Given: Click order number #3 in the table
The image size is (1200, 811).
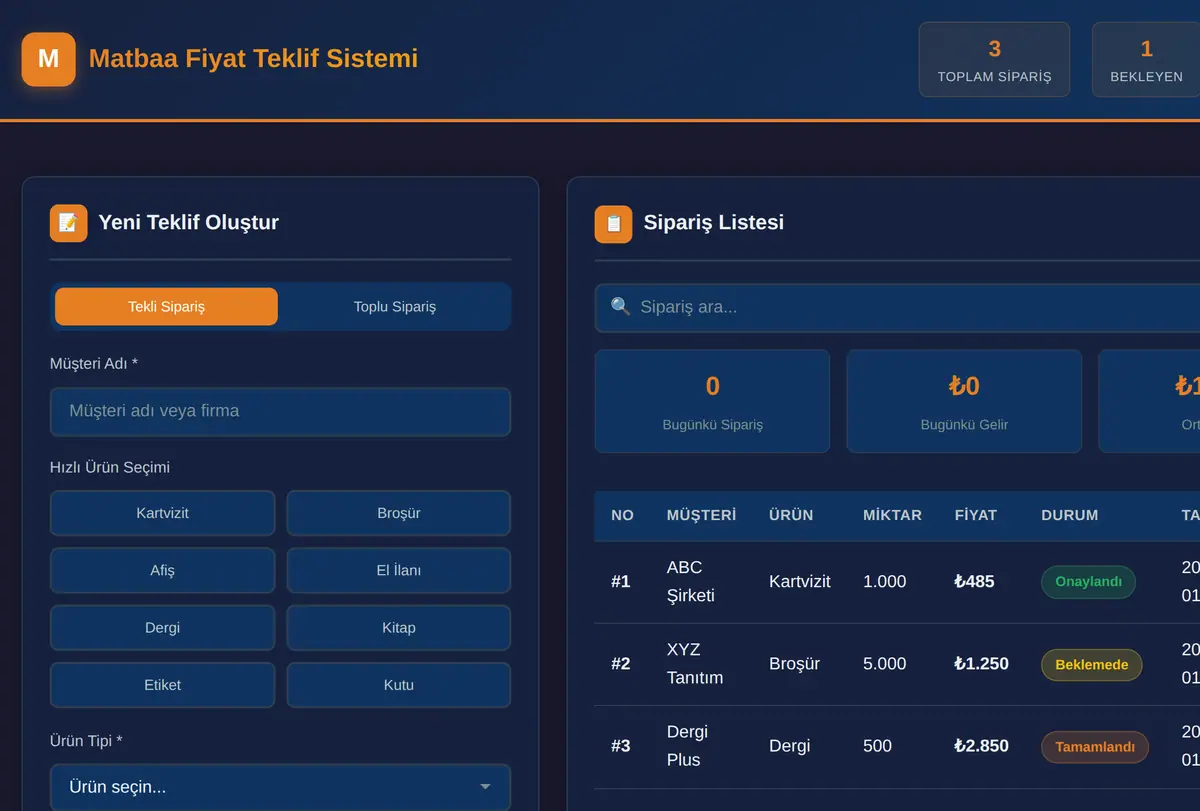Looking at the screenshot, I should 621,746.
